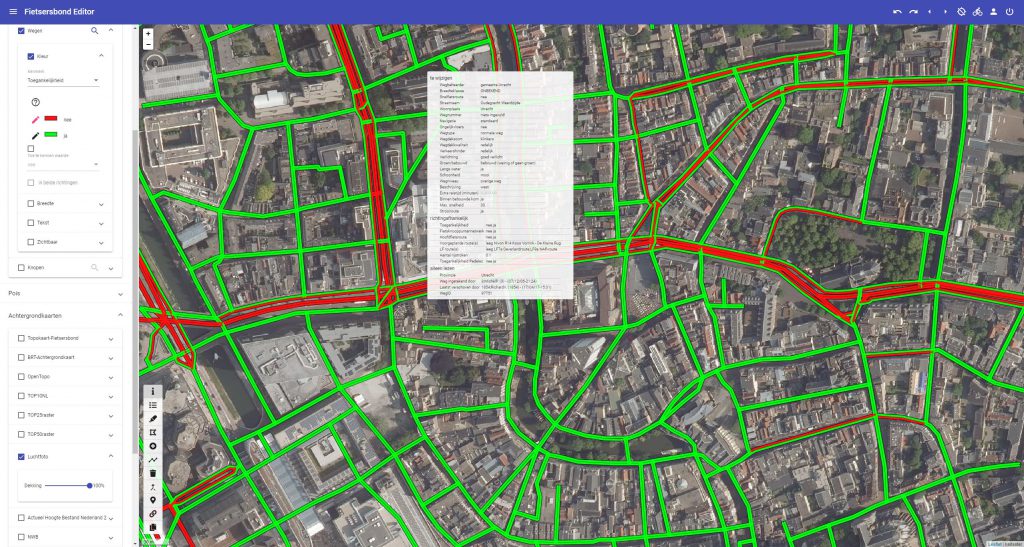Click the bicycle icon in the header
The image size is (1024, 547).
[977, 11]
